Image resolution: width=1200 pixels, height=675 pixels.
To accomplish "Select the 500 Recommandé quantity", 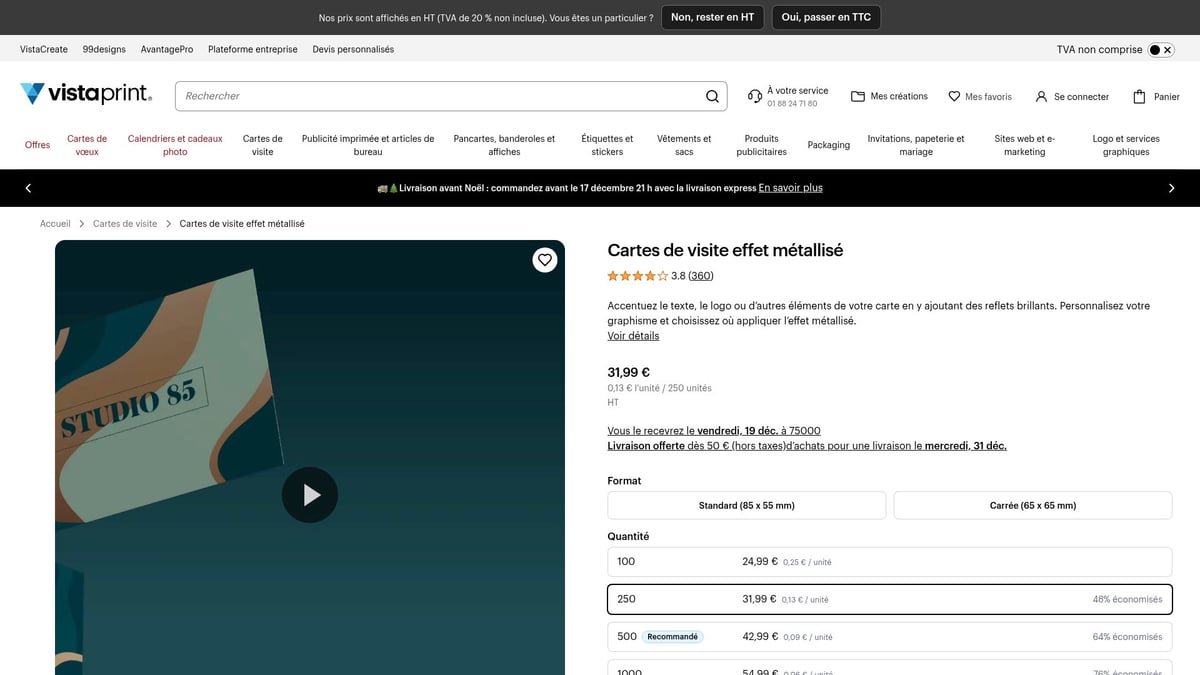I will coord(889,636).
